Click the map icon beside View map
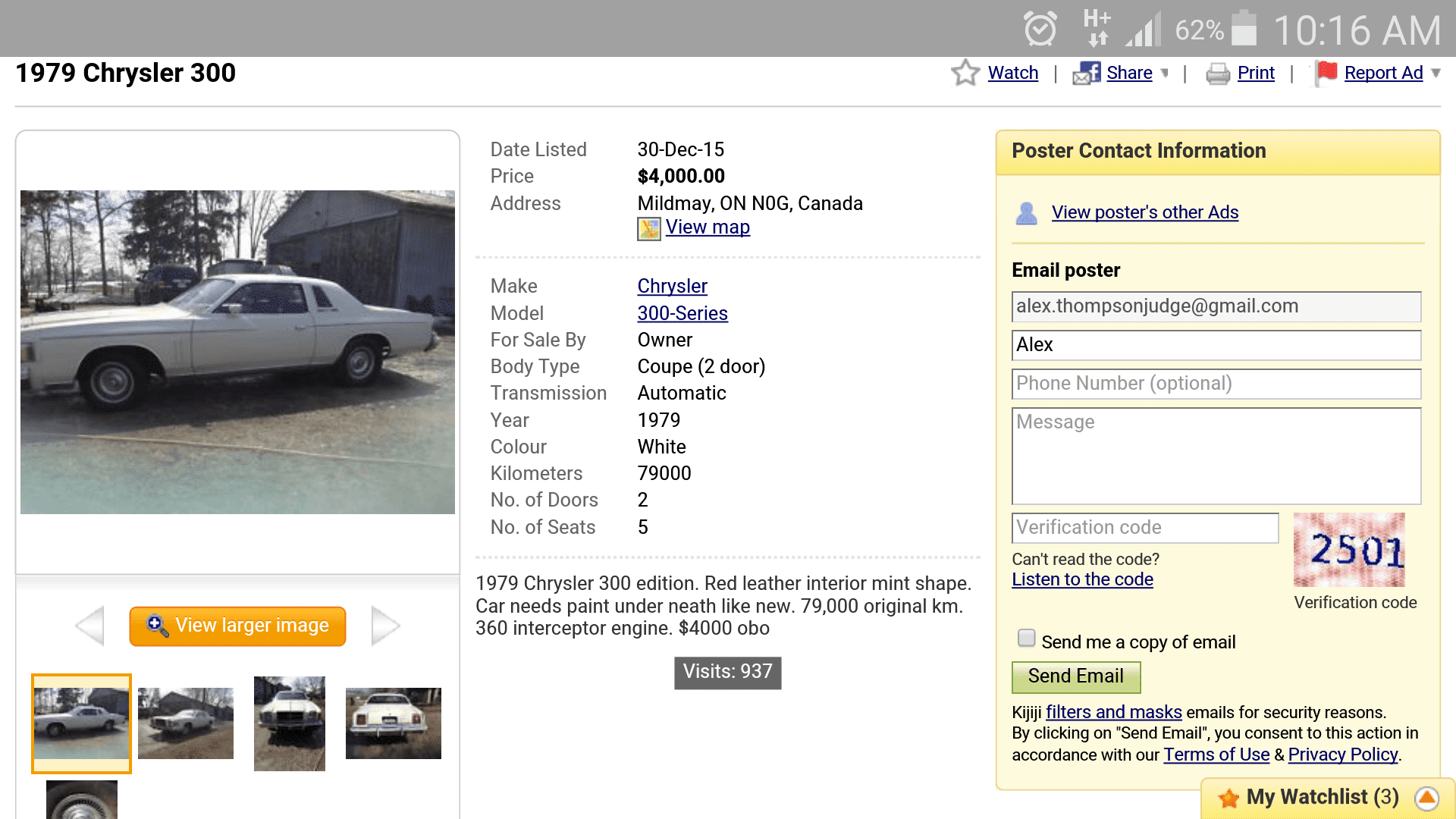Viewport: 1456px width, 819px height. 648,228
